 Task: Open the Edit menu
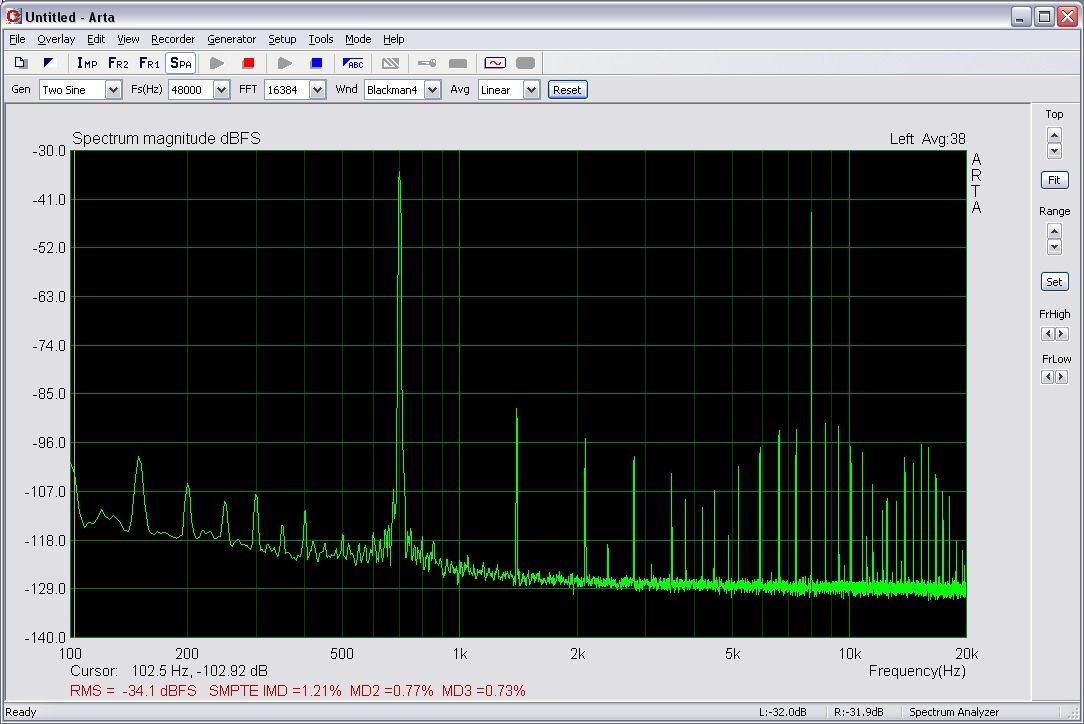96,39
